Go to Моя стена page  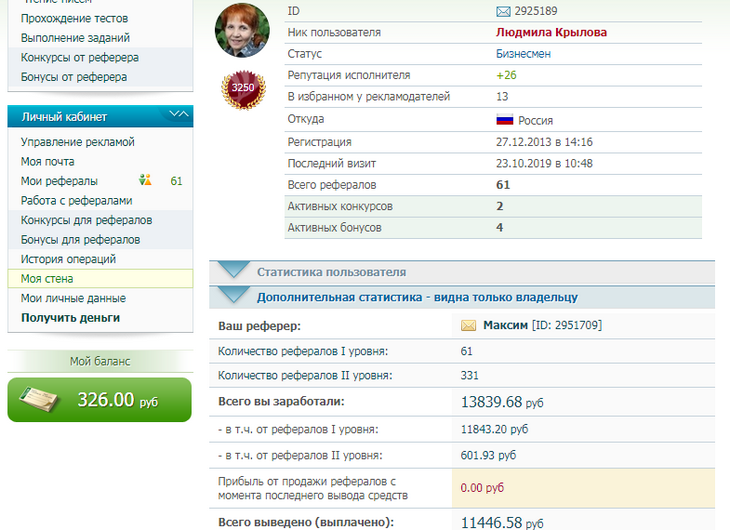46,279
